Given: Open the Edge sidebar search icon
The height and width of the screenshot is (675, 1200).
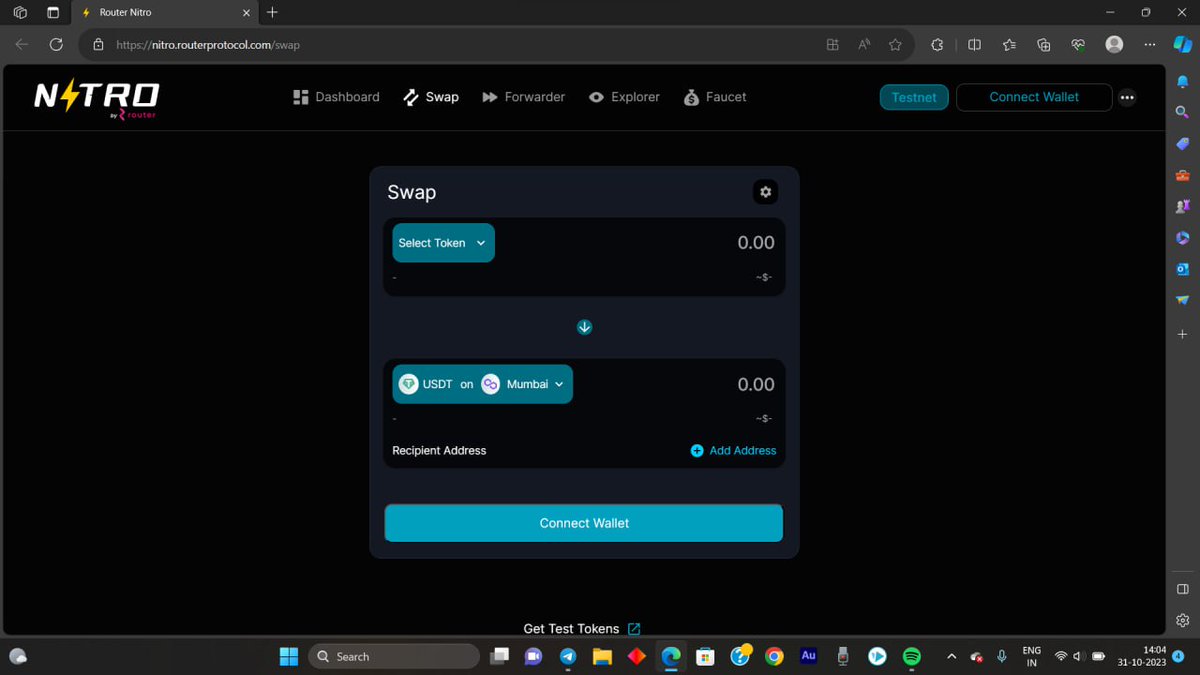Looking at the screenshot, I should 1182,112.
